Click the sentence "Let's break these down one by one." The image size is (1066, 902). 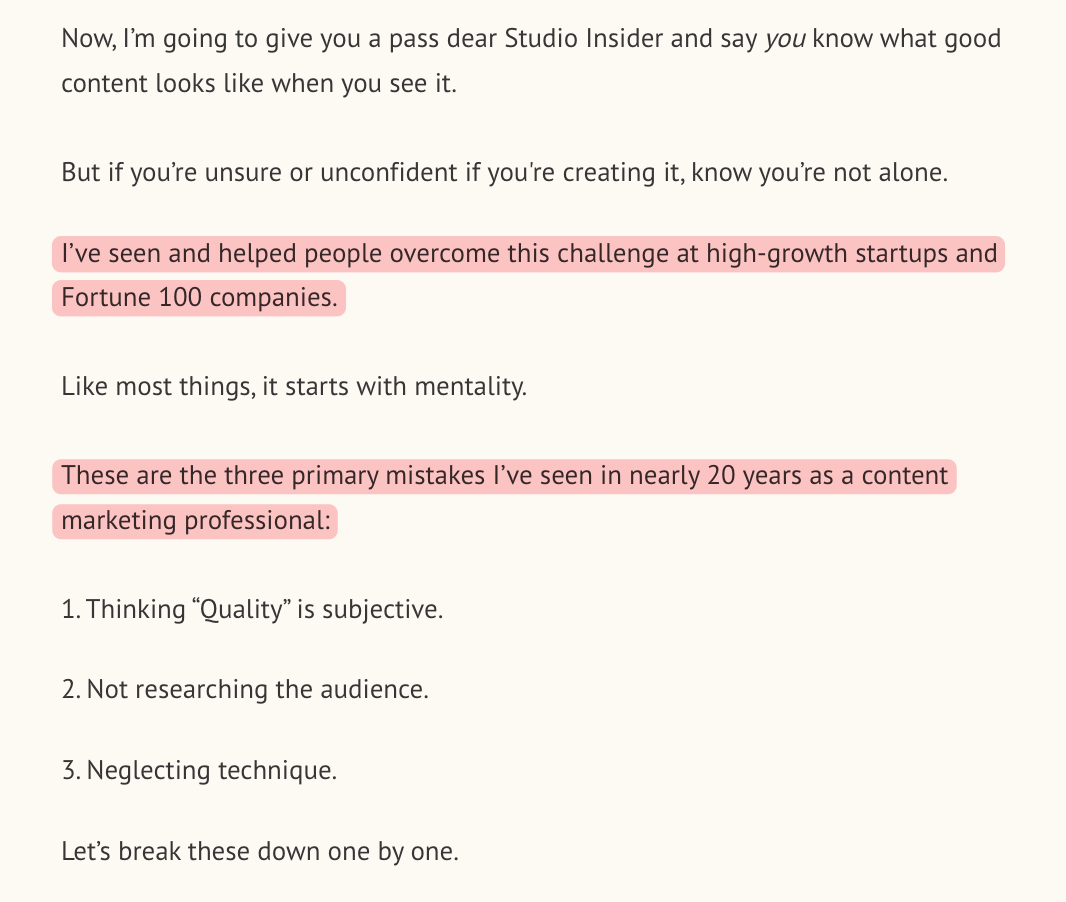260,851
